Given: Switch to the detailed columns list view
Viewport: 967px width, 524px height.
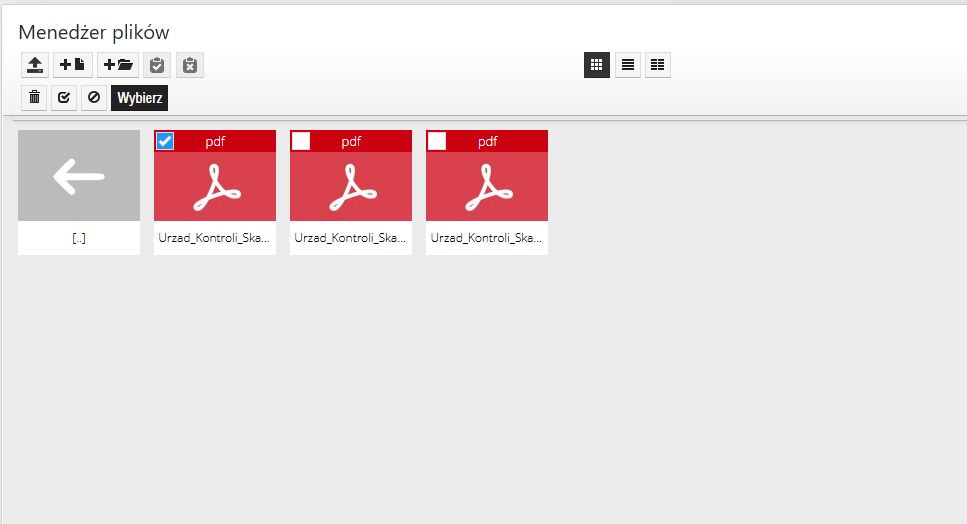Looking at the screenshot, I should pyautogui.click(x=657, y=65).
